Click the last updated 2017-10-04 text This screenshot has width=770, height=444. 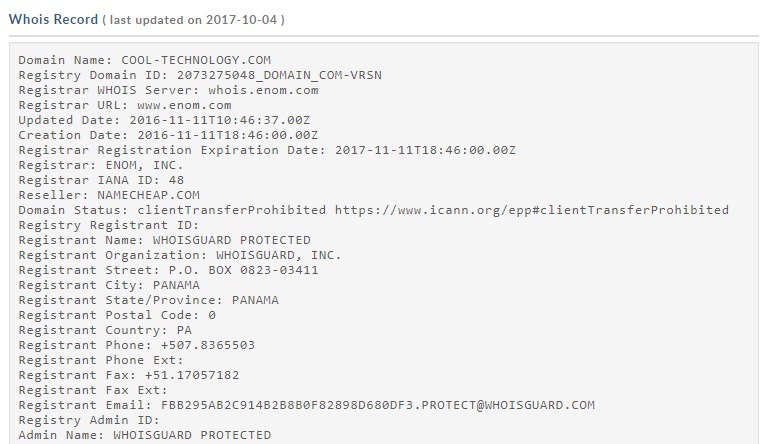coord(193,20)
